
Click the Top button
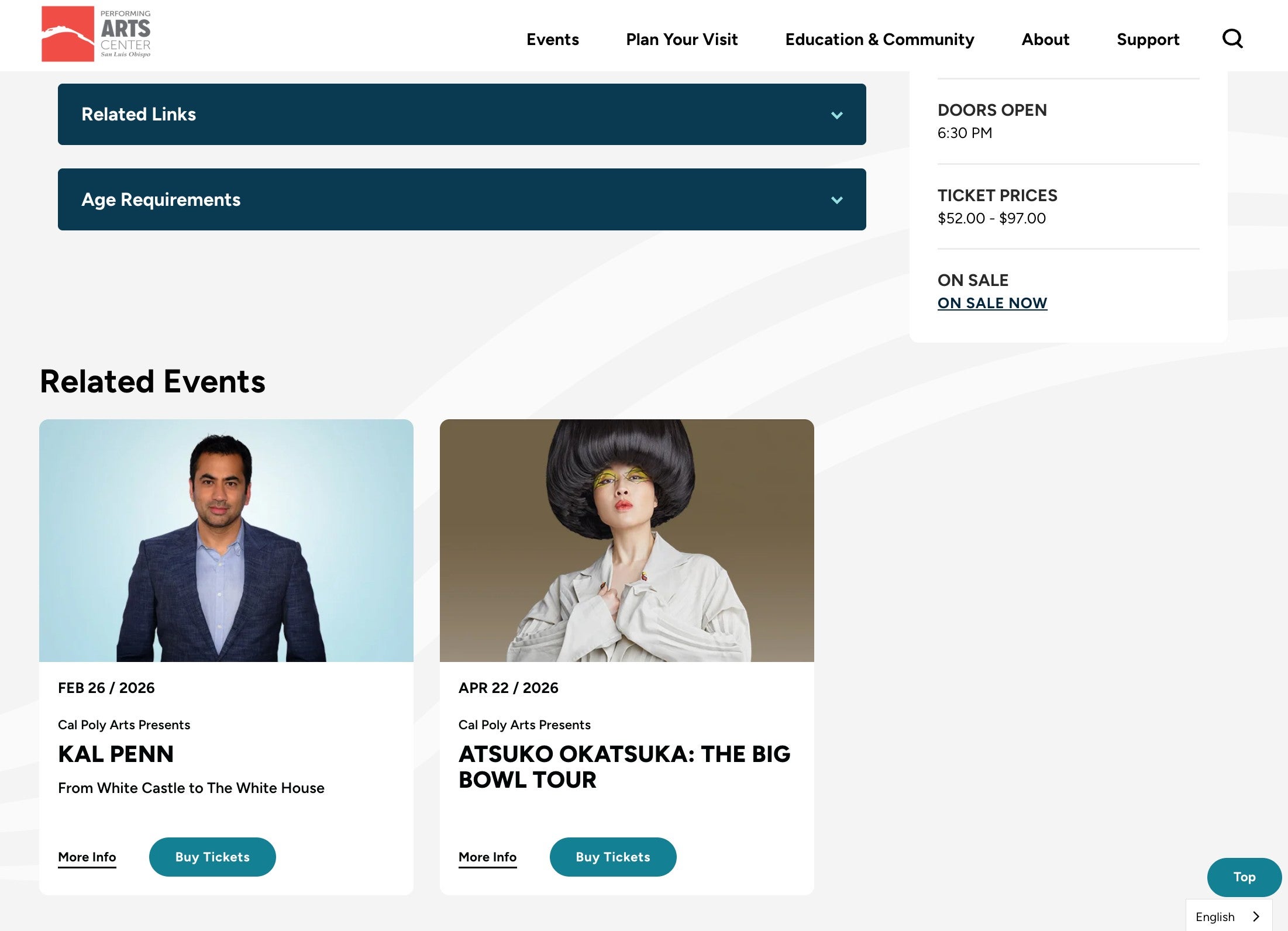coord(1244,877)
